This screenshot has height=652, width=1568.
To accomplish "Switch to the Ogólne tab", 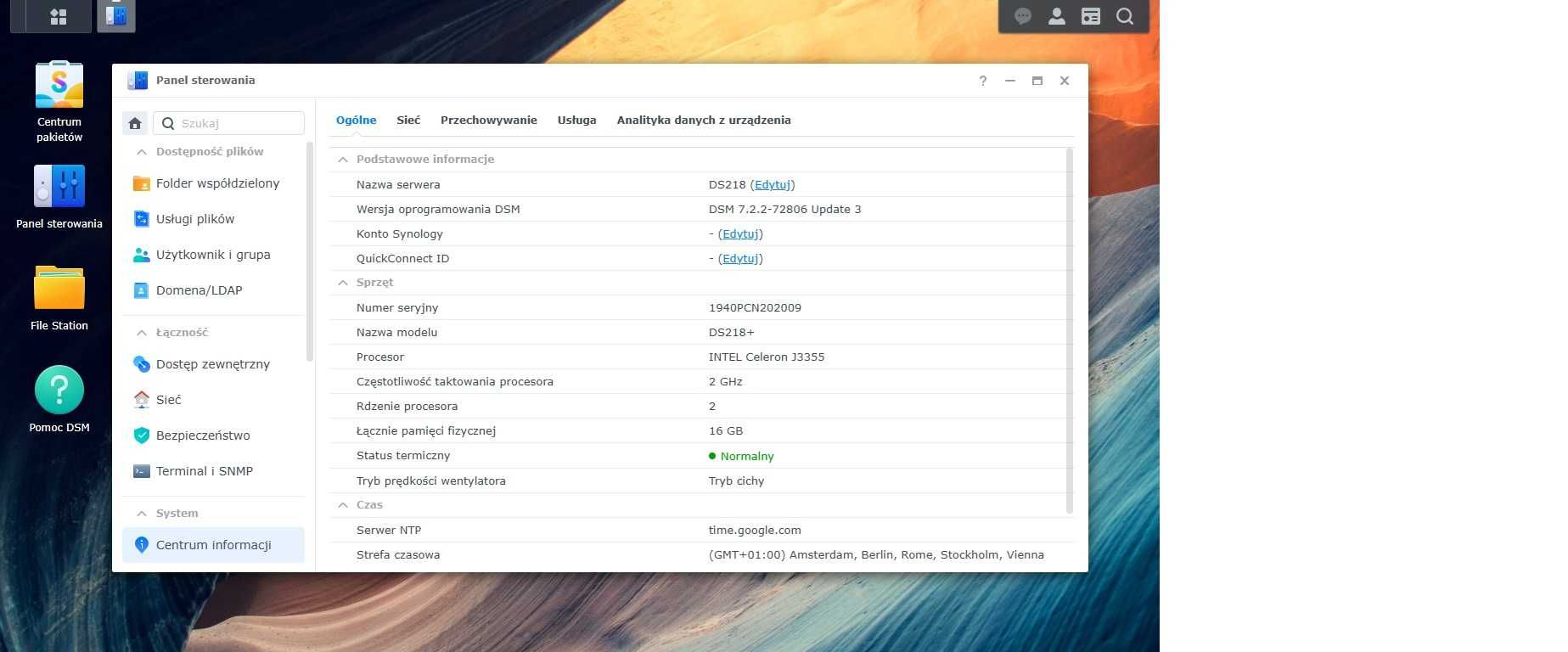I will pyautogui.click(x=357, y=120).
